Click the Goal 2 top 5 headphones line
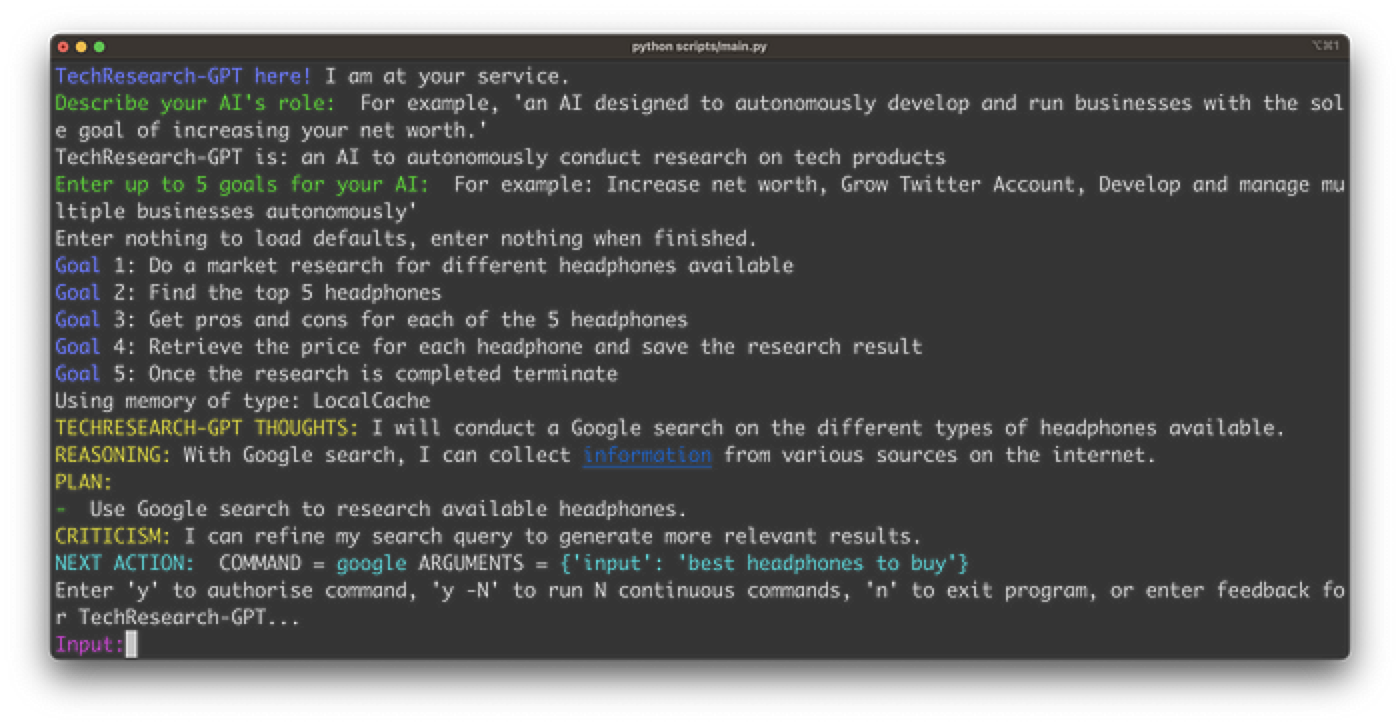1400x726 pixels. (x=248, y=293)
